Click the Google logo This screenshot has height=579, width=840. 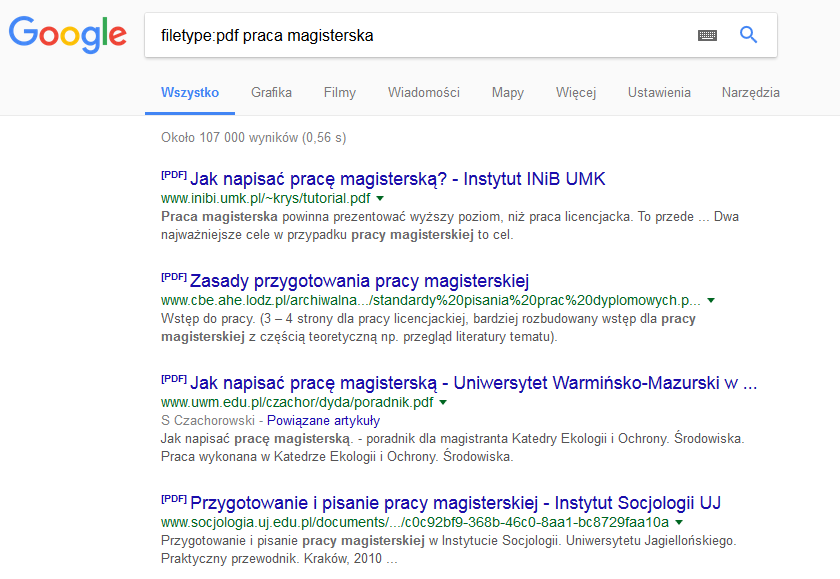(x=68, y=35)
